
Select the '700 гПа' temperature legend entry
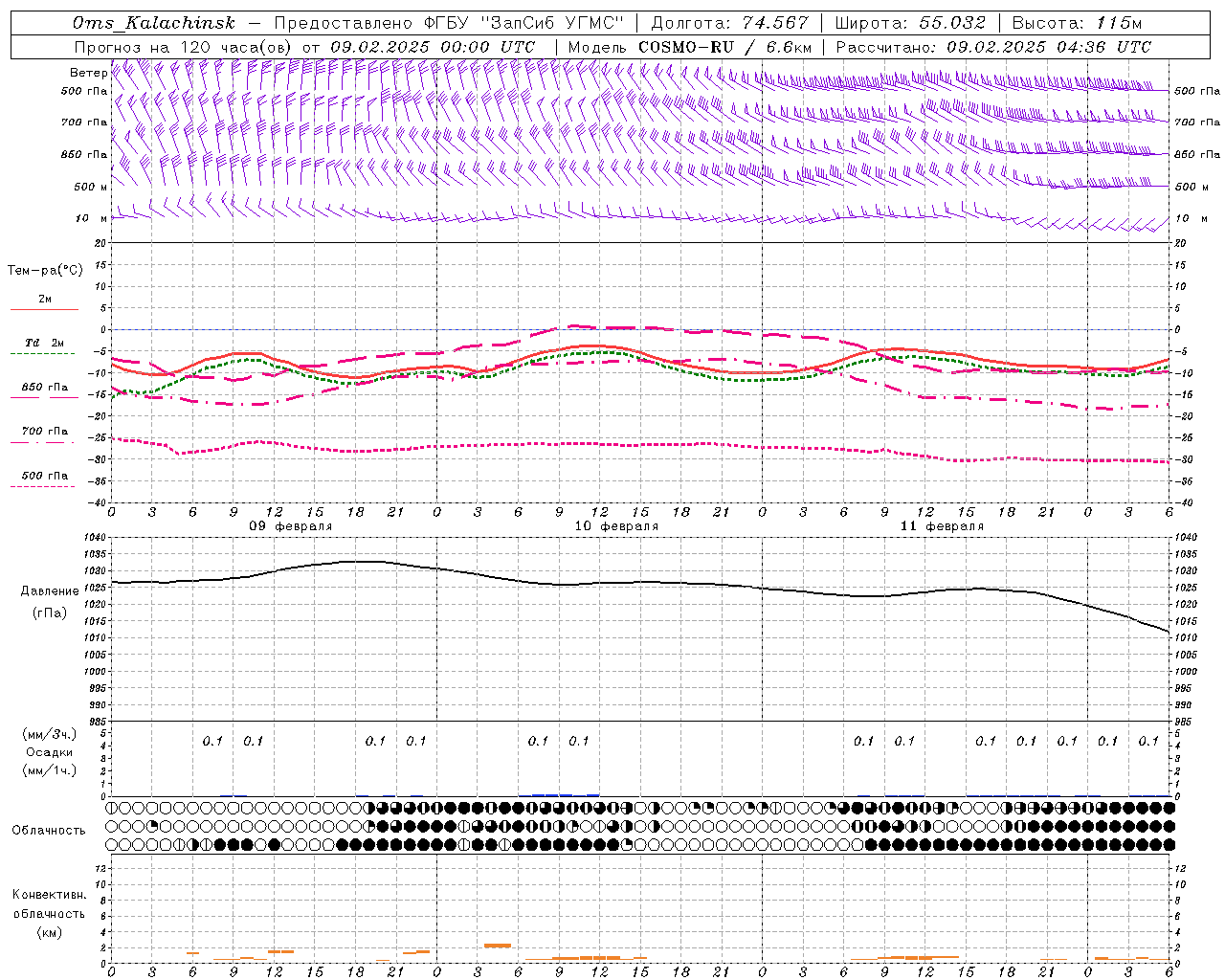(45, 432)
